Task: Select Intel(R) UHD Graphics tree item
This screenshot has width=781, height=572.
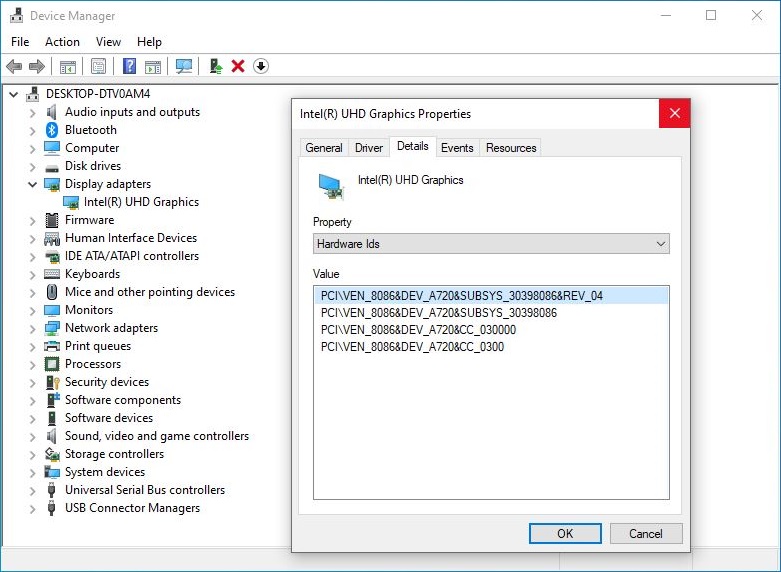Action: coord(141,202)
